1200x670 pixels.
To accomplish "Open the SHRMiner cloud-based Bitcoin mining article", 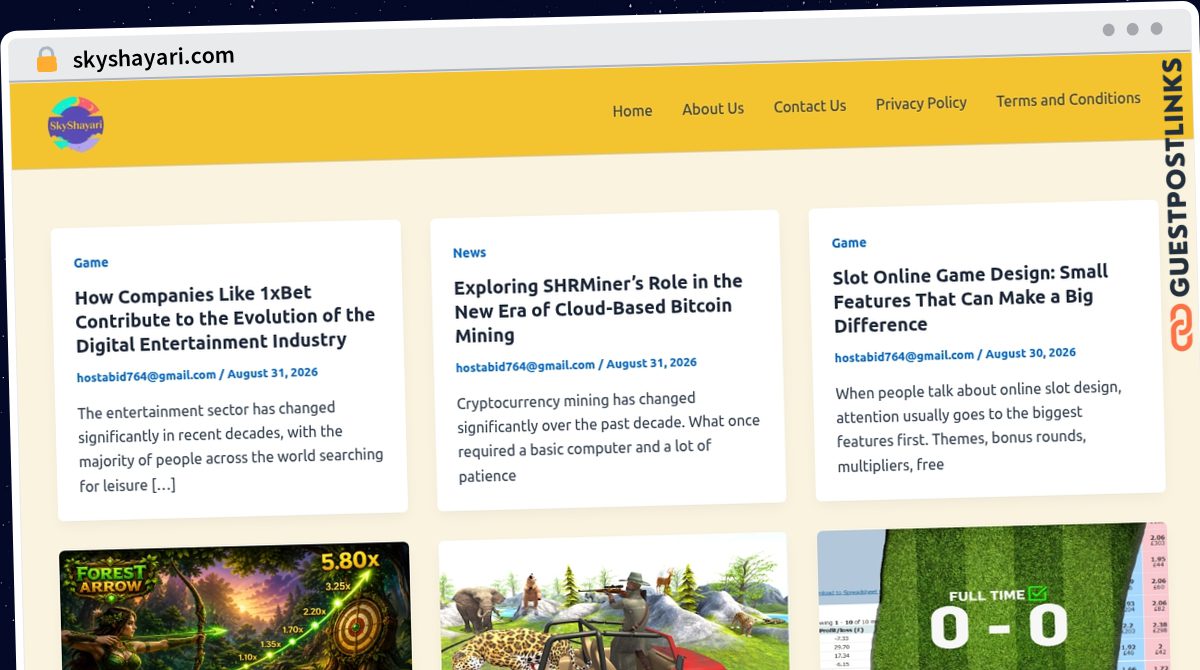I will click(598, 308).
